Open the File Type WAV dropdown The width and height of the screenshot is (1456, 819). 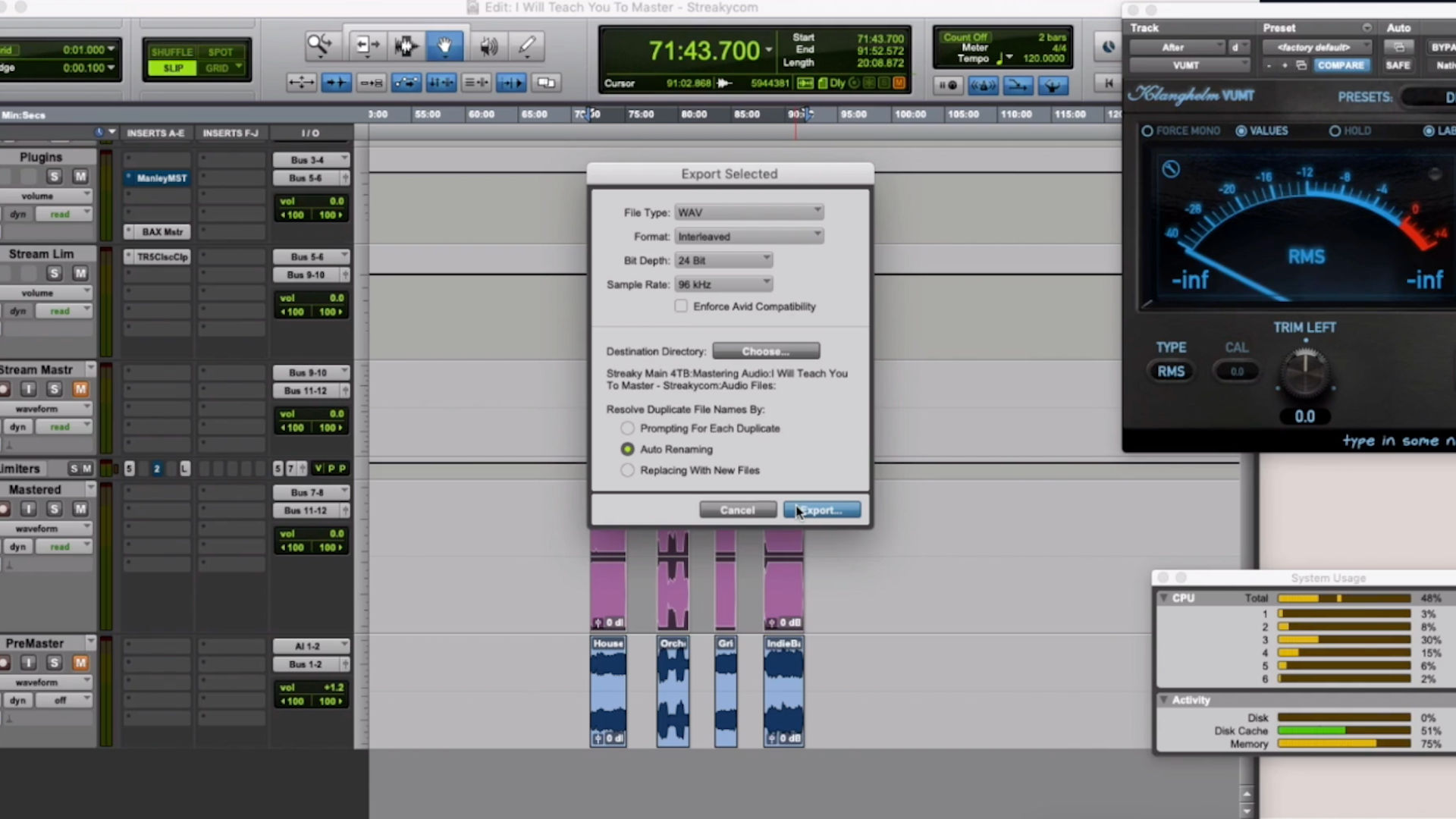click(x=749, y=212)
